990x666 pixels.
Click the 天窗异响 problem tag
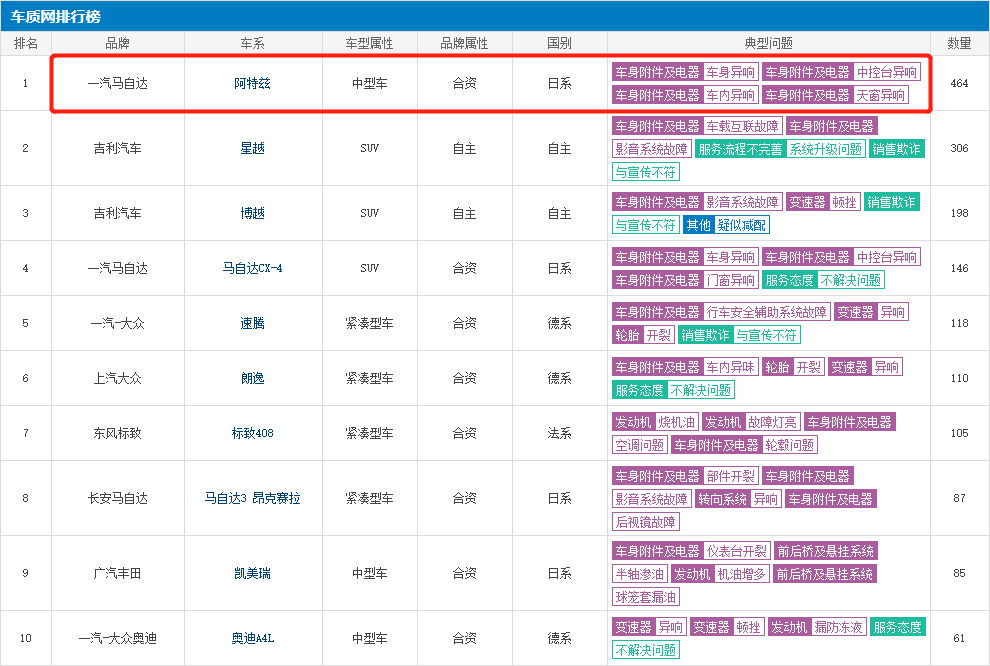pos(881,95)
